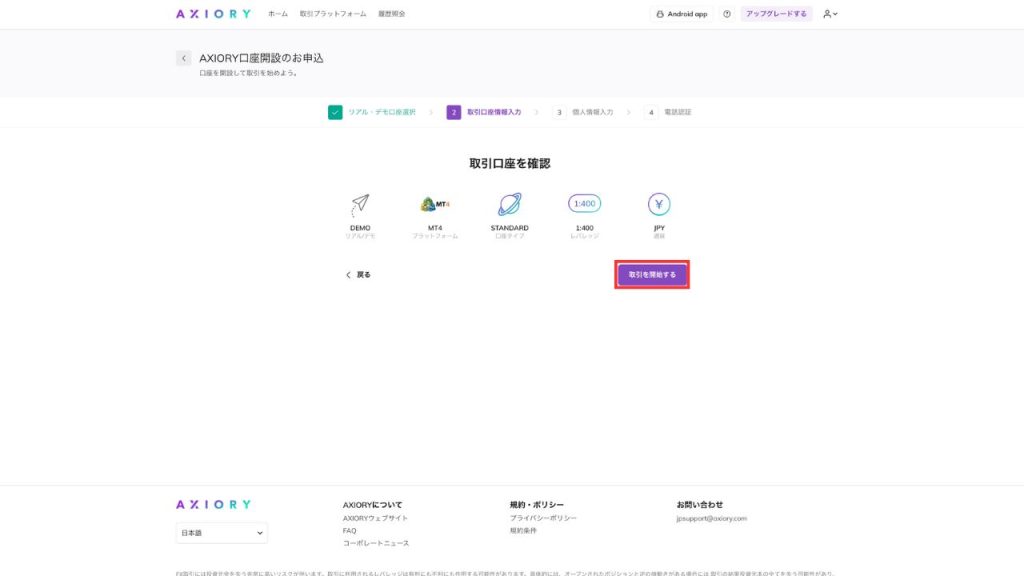Open the user account dropdown menu
This screenshot has width=1024, height=576.
830,14
